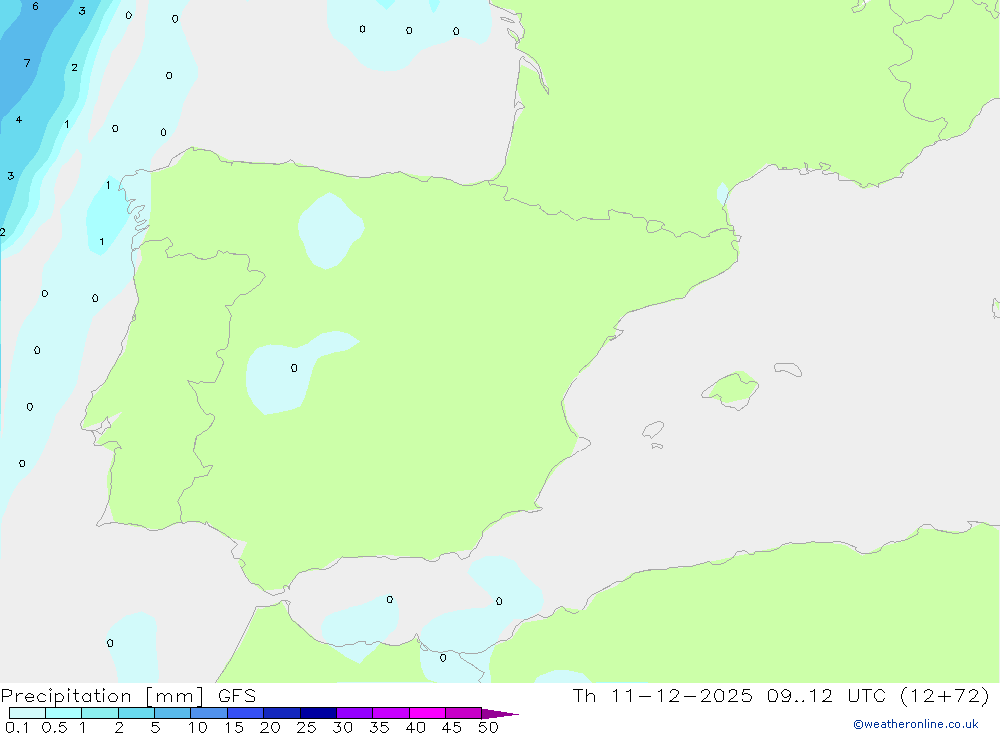
Task: Click the map precipitation value '6'
Action: (35, 6)
